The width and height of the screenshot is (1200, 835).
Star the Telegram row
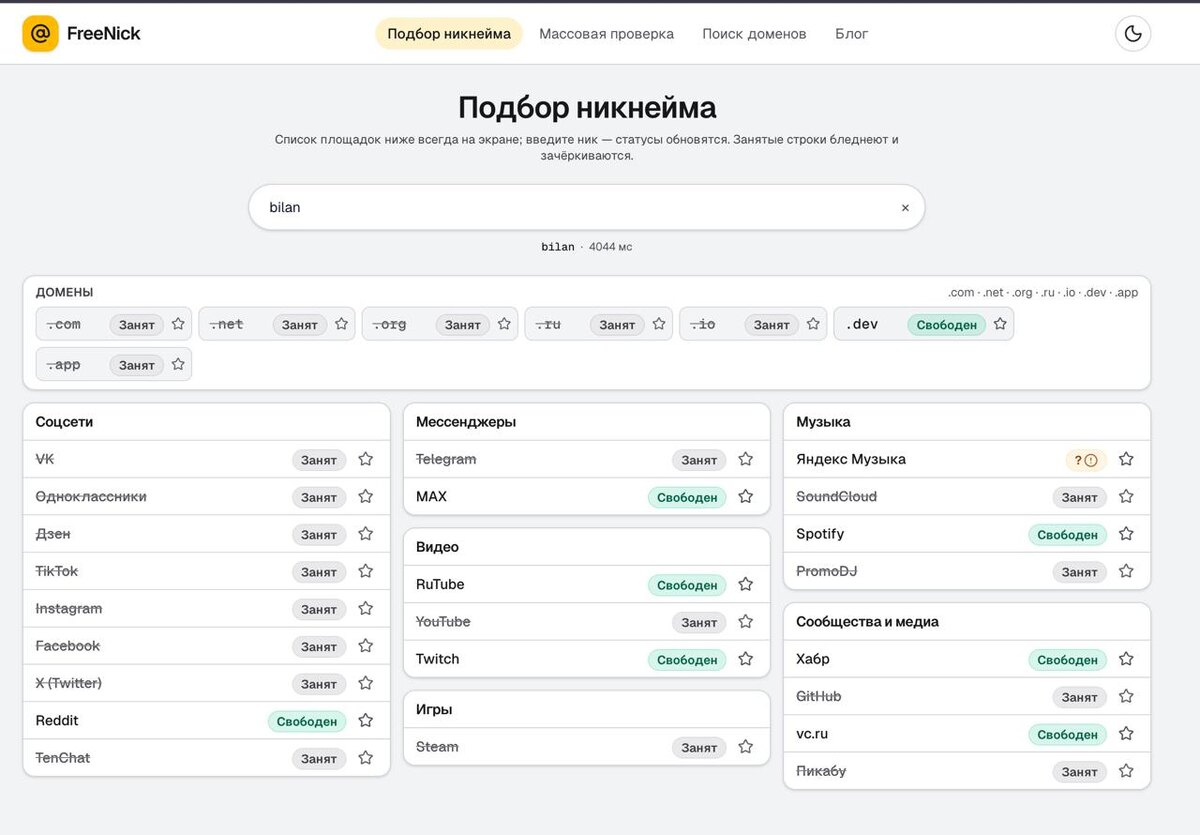pyautogui.click(x=745, y=459)
